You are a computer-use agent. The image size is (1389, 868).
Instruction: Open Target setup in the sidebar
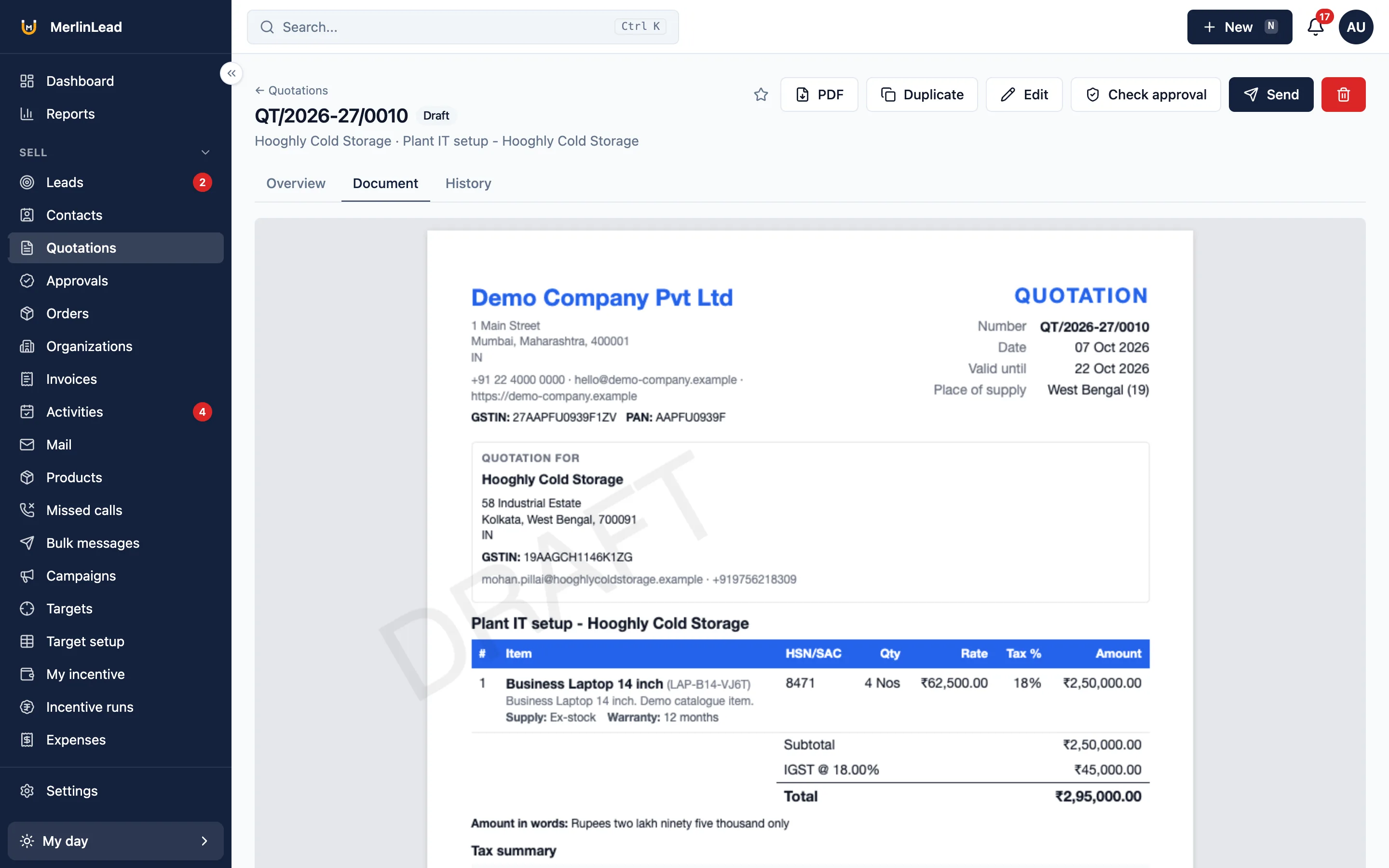coord(116,641)
